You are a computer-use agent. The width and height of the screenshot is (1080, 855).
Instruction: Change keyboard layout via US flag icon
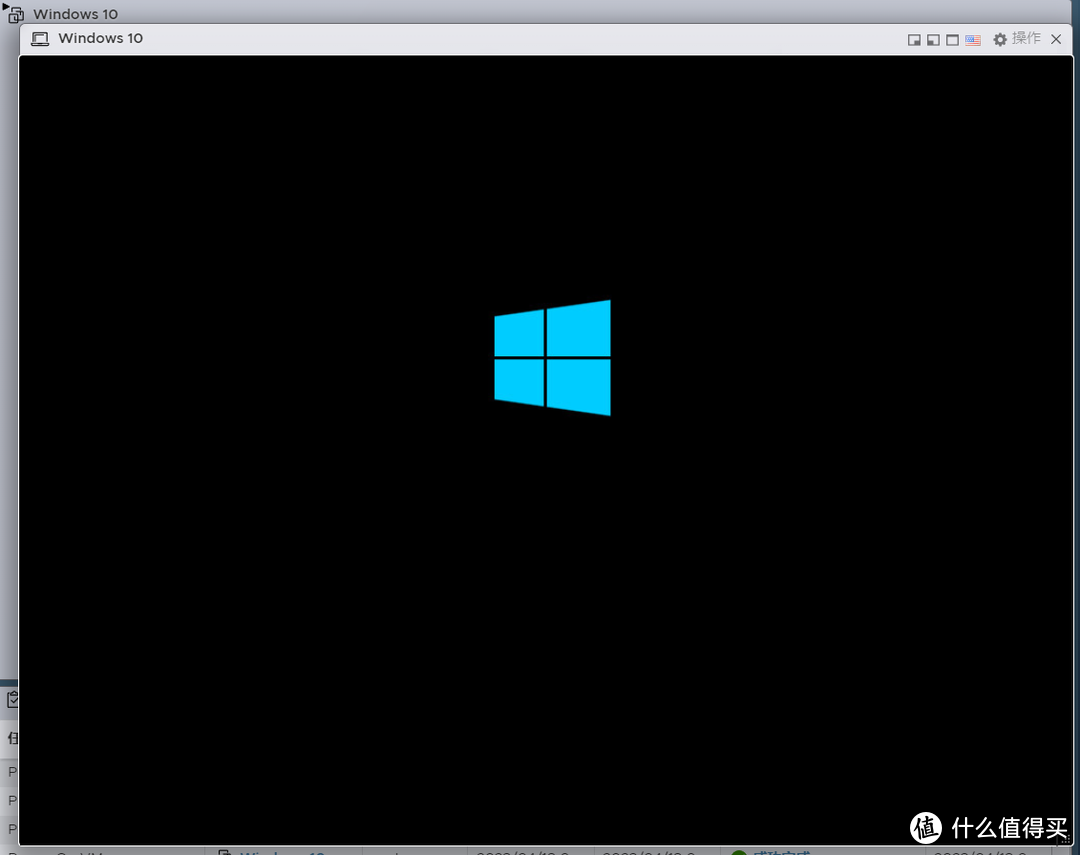click(973, 40)
